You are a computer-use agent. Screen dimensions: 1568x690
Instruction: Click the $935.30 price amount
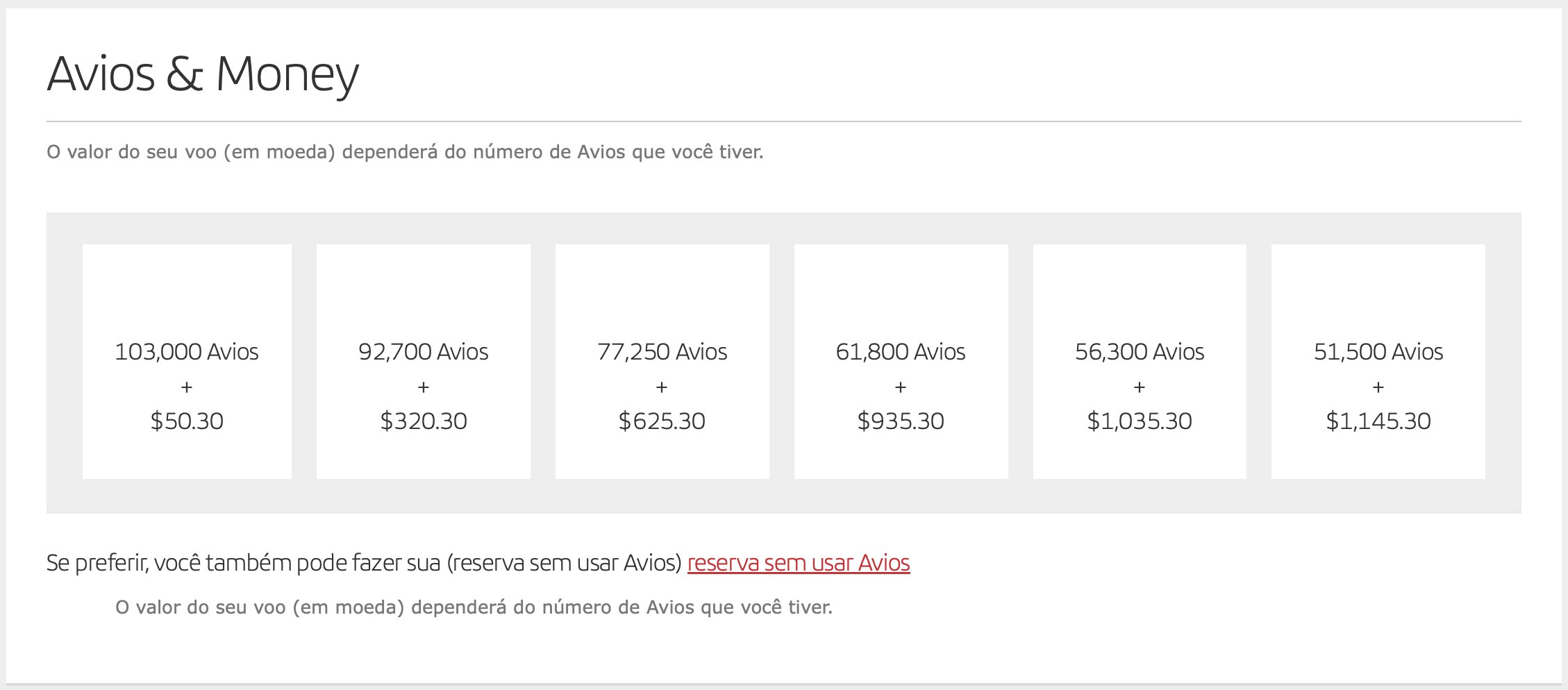tap(901, 421)
